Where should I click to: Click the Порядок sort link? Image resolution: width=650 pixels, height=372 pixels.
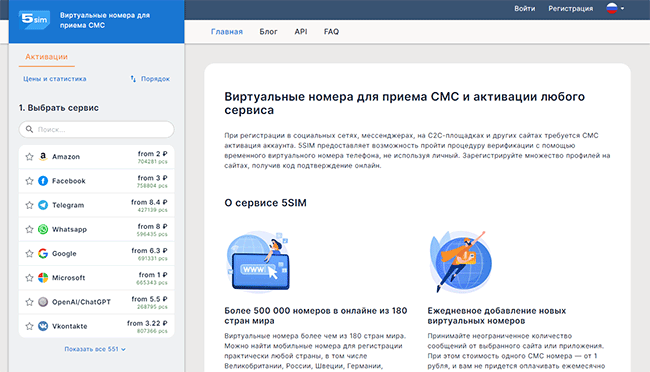click(x=155, y=79)
